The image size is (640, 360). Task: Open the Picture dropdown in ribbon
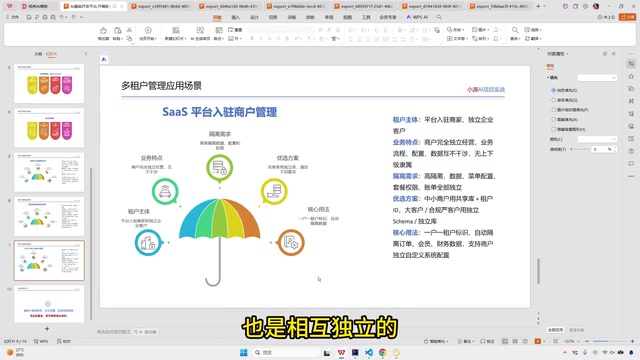click(481, 30)
